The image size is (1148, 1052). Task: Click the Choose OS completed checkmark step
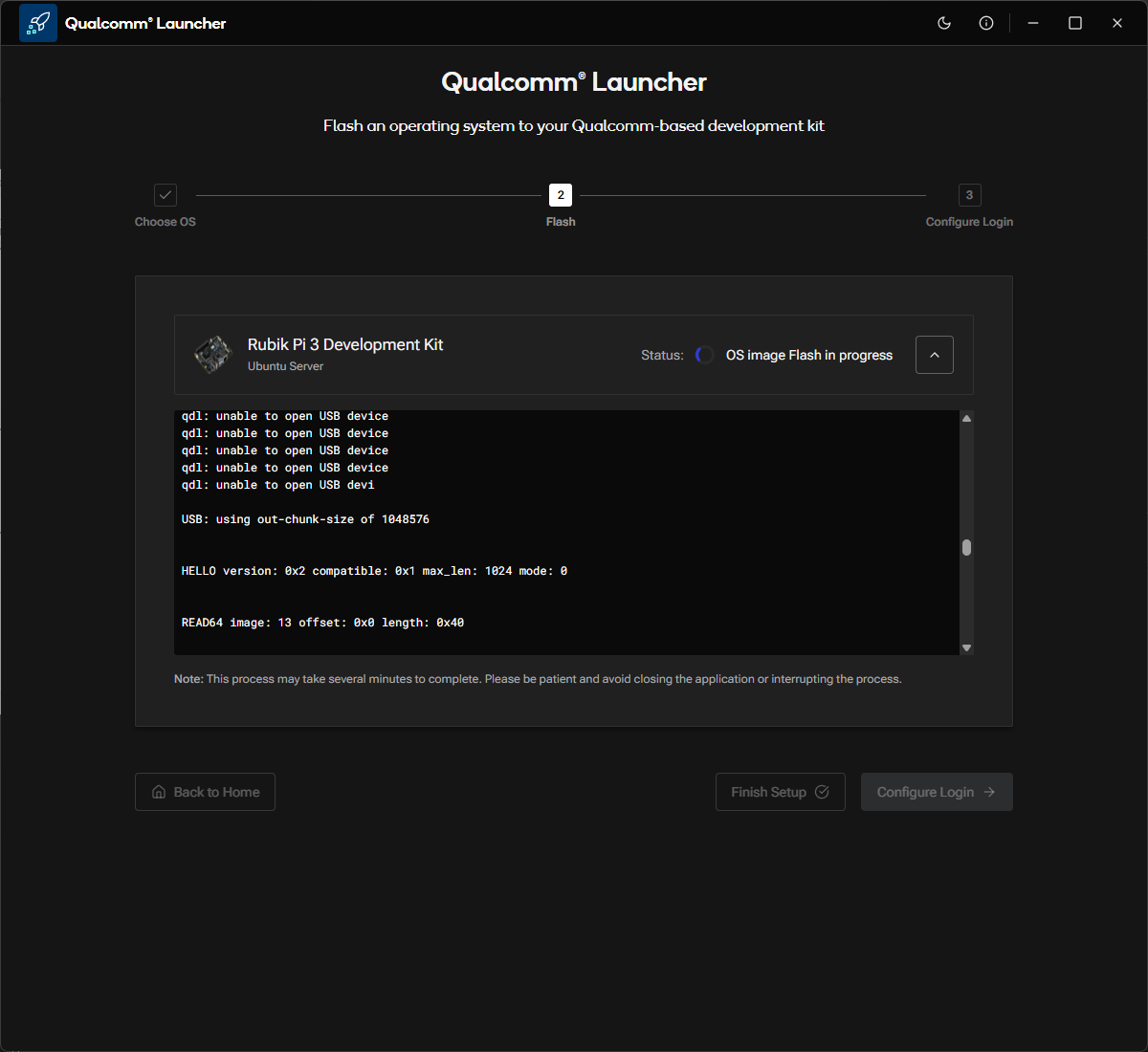pyautogui.click(x=166, y=195)
